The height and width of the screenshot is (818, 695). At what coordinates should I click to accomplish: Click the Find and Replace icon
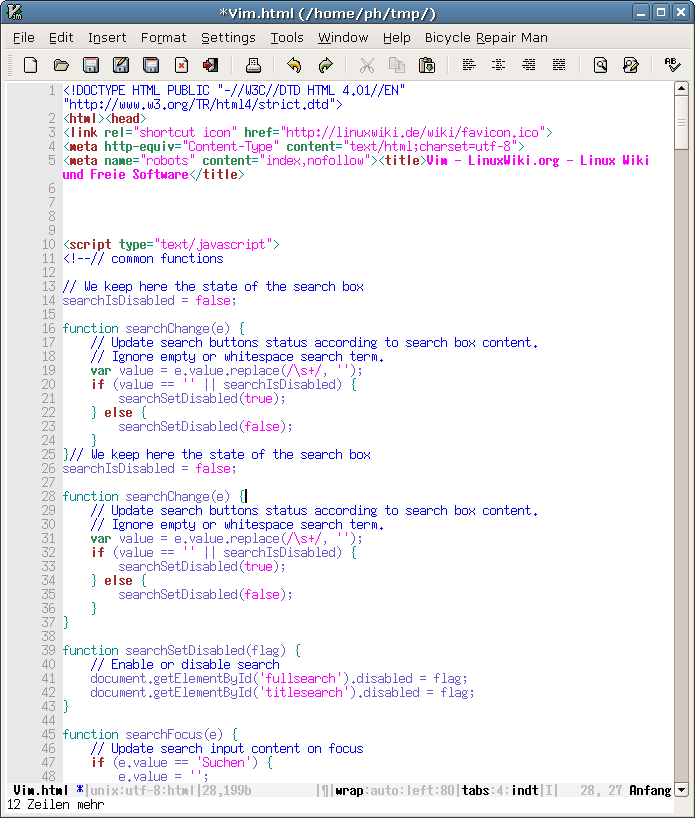630,66
